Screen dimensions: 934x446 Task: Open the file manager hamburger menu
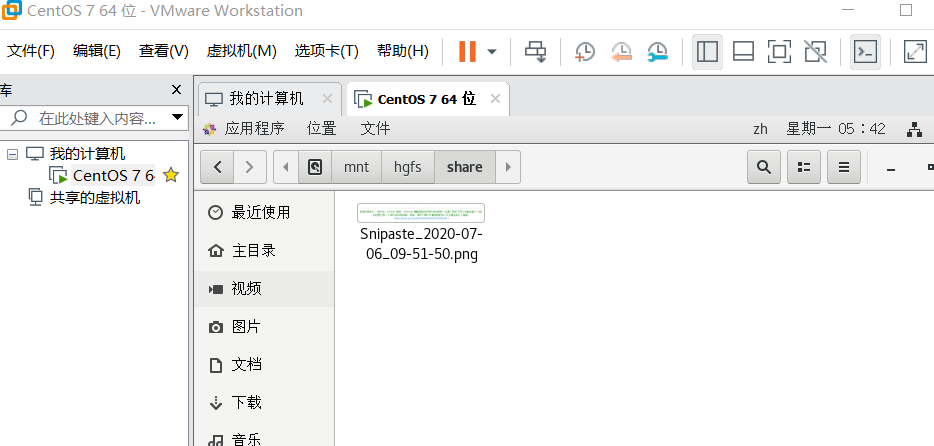[843, 167]
